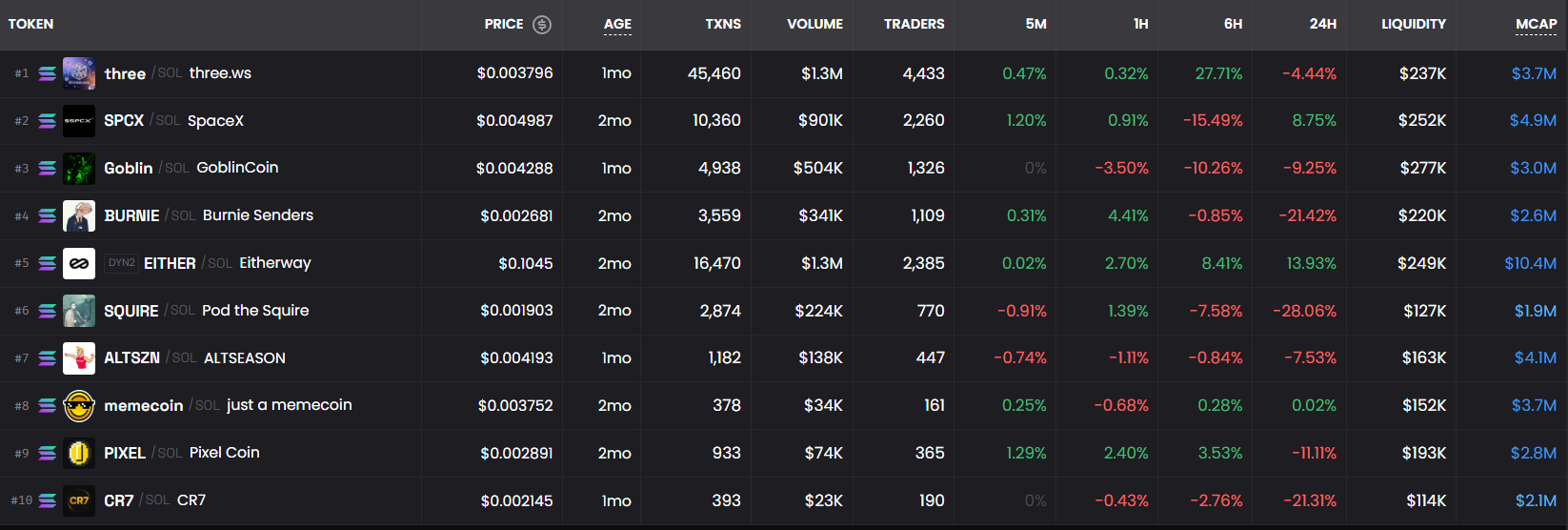This screenshot has width=1568, height=530.
Task: Sort by the VOLUME column header
Action: click(814, 24)
